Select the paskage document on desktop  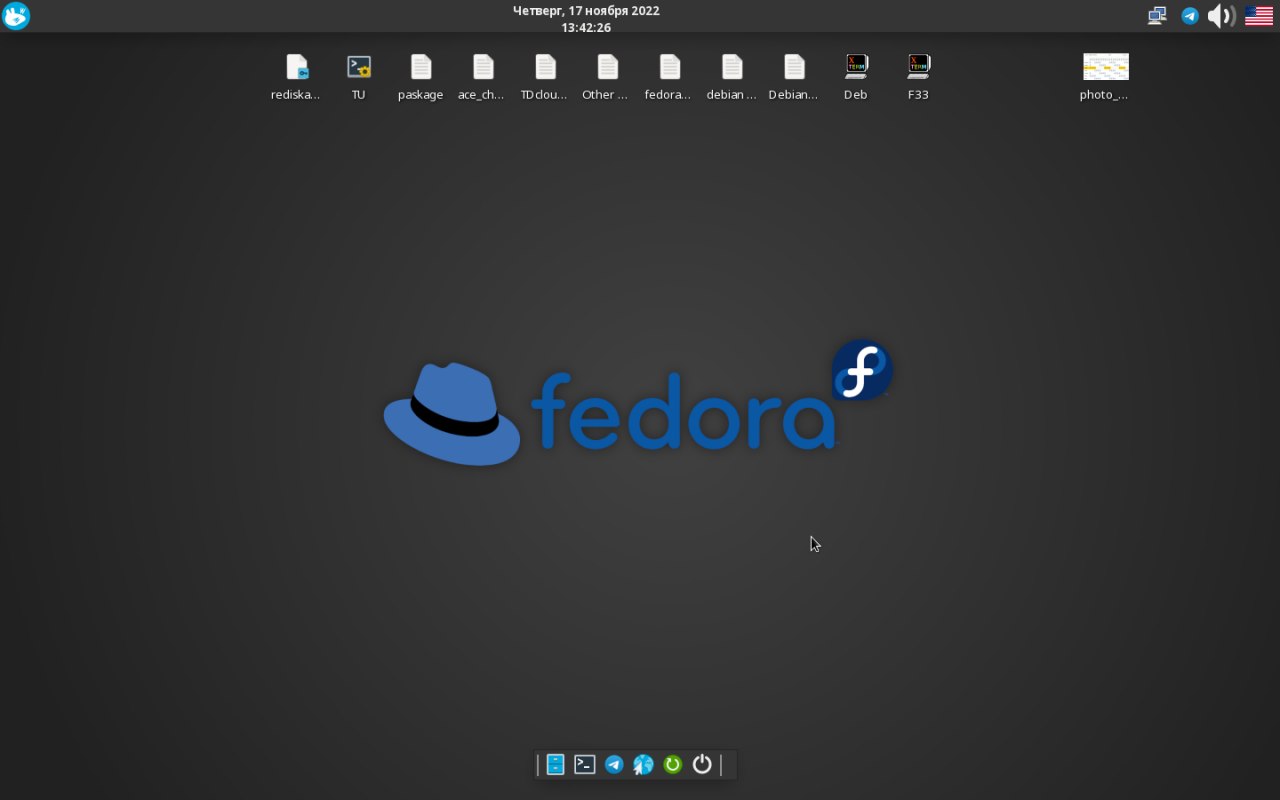pyautogui.click(x=420, y=78)
